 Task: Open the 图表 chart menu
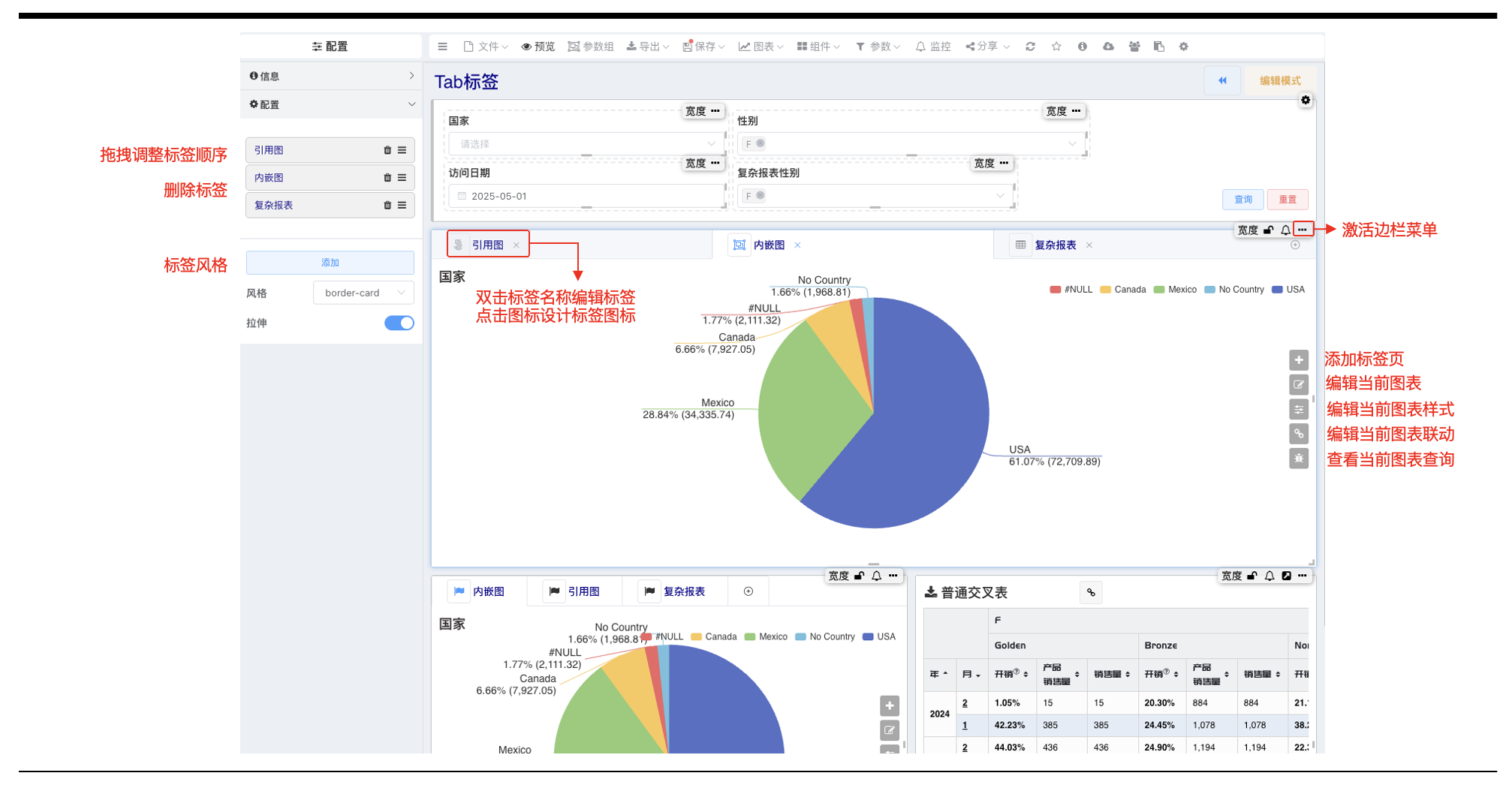pyautogui.click(x=761, y=47)
